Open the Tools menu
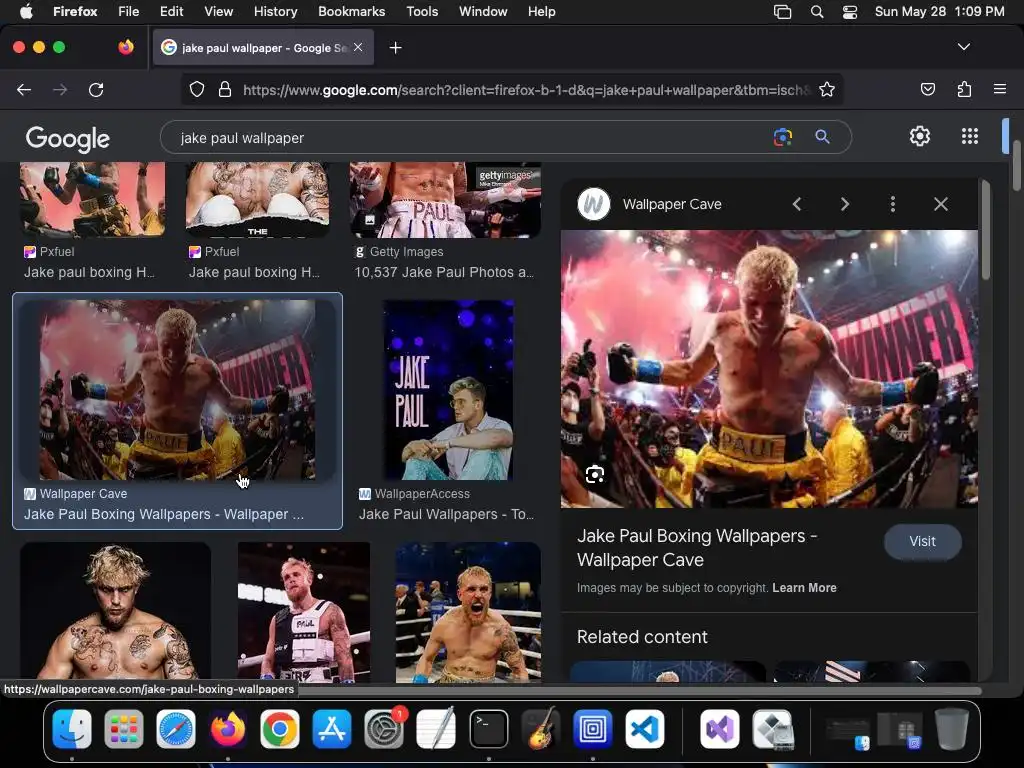 coord(422,11)
